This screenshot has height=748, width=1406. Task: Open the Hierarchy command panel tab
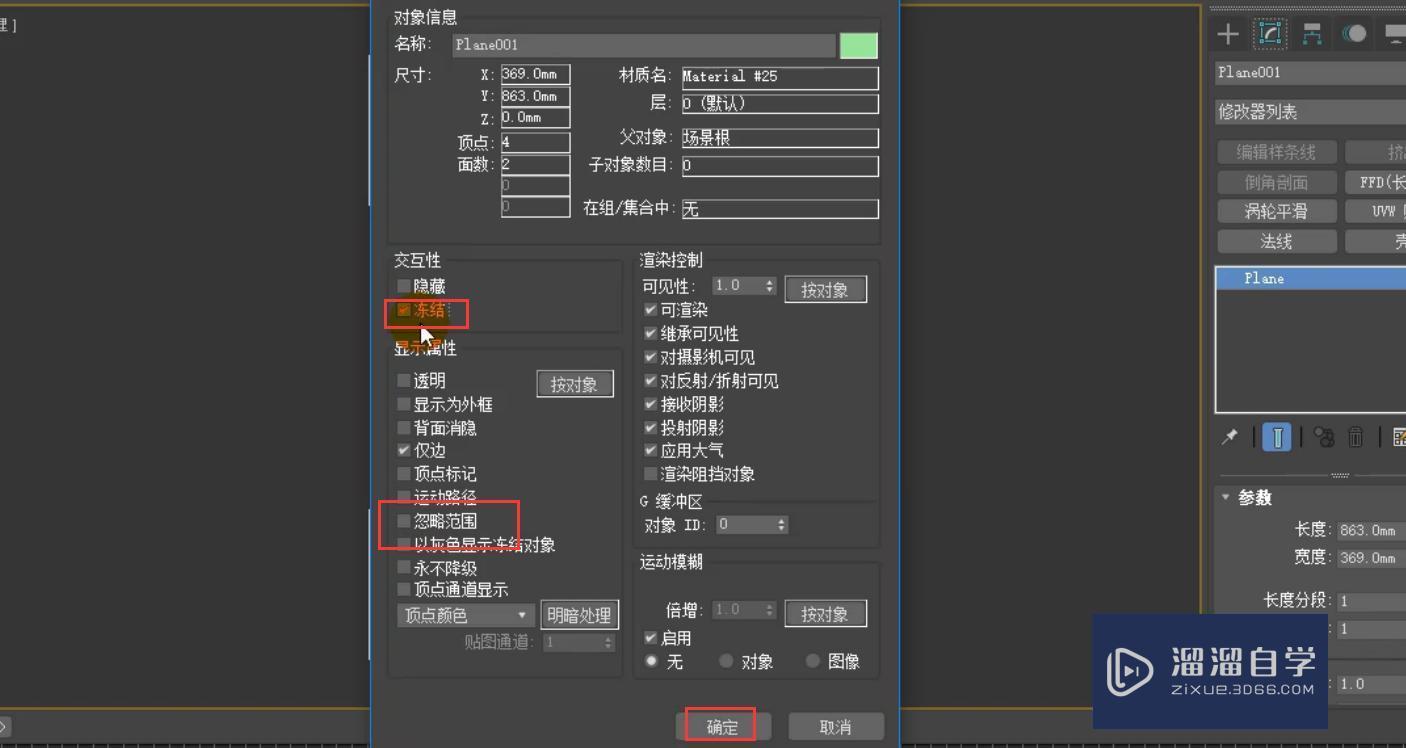click(x=1312, y=33)
